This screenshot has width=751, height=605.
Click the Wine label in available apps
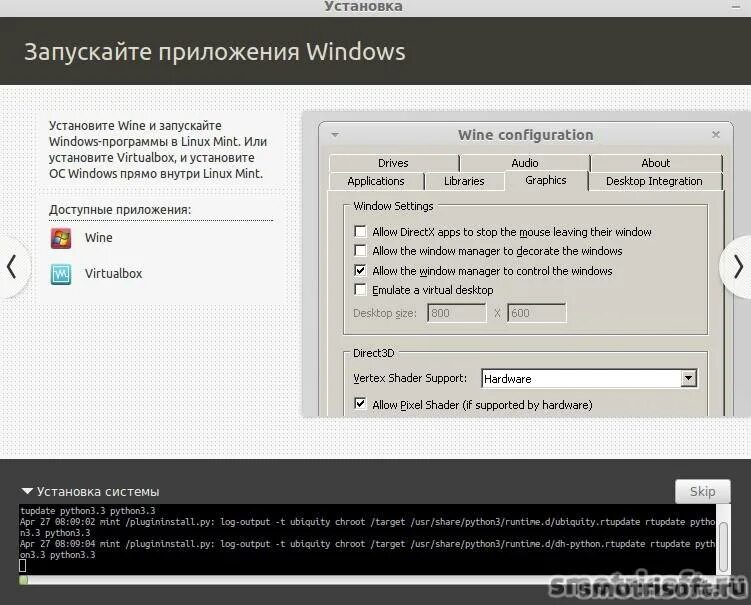pyautogui.click(x=99, y=238)
